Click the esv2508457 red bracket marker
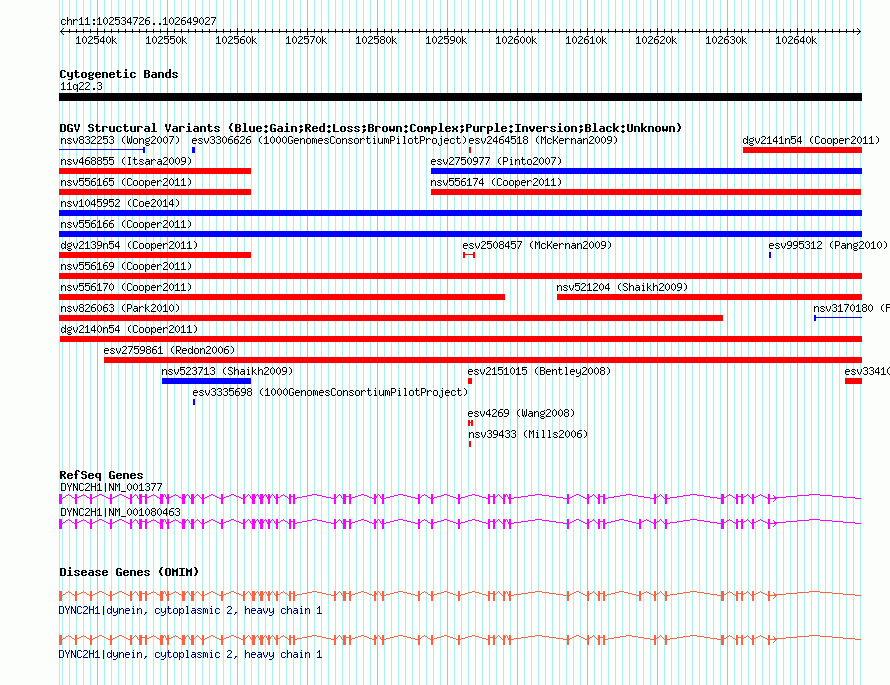890x685 pixels. [469, 255]
